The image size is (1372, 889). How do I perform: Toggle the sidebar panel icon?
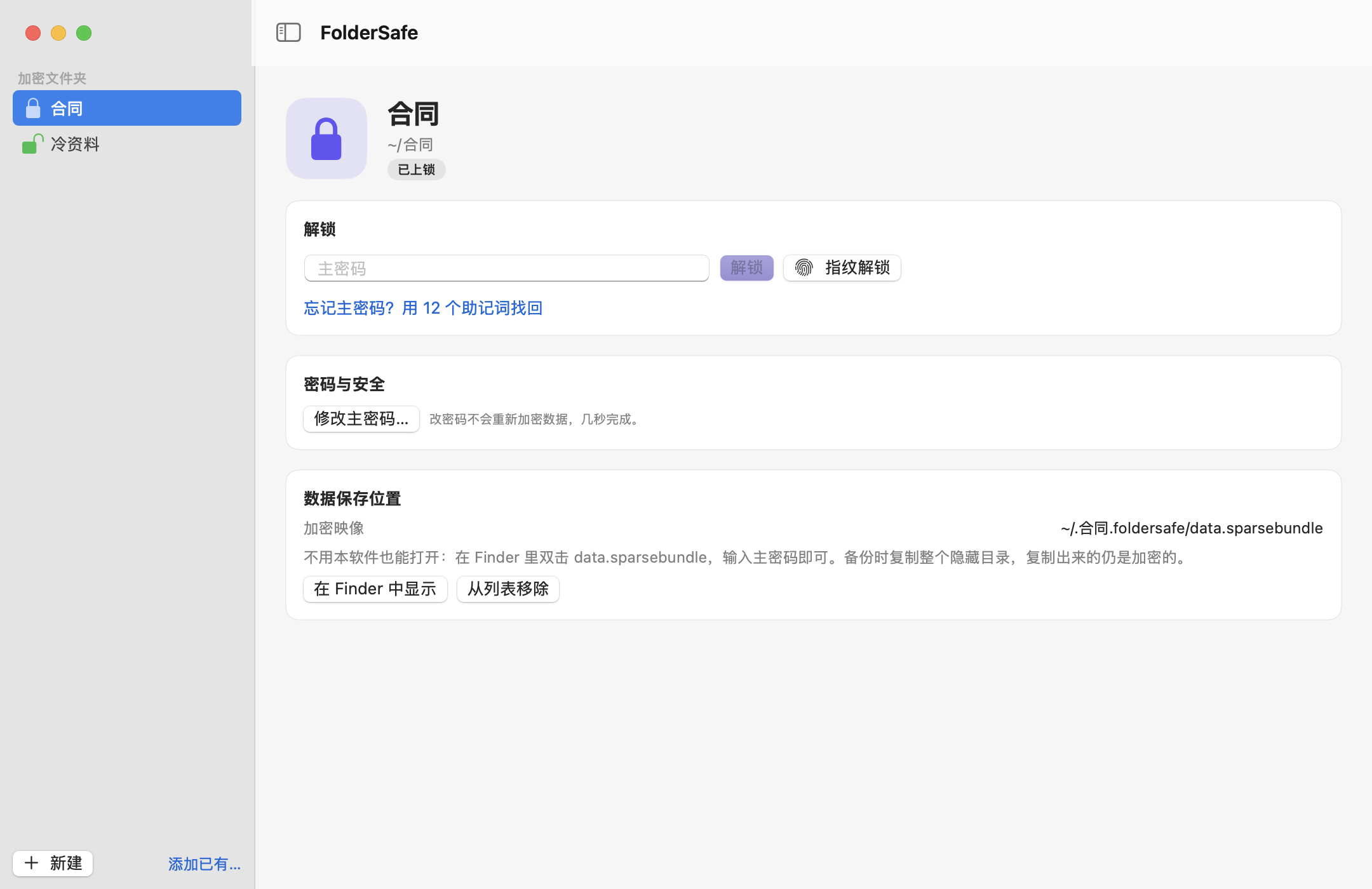tap(288, 32)
